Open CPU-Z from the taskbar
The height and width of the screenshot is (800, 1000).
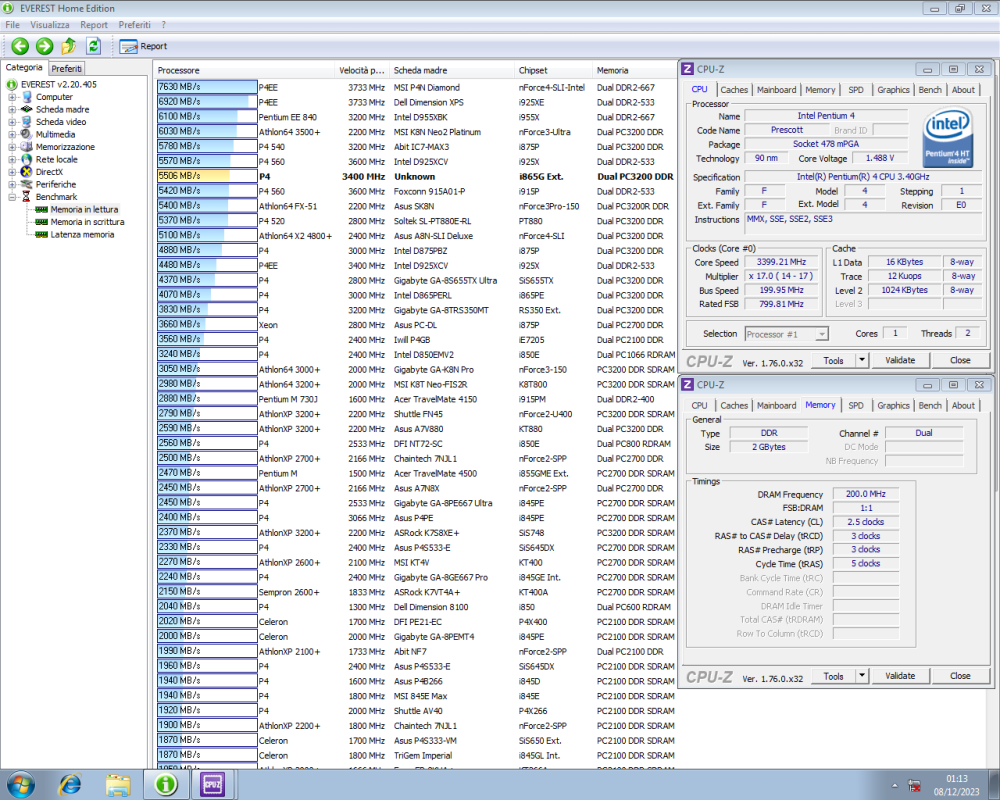click(x=212, y=785)
